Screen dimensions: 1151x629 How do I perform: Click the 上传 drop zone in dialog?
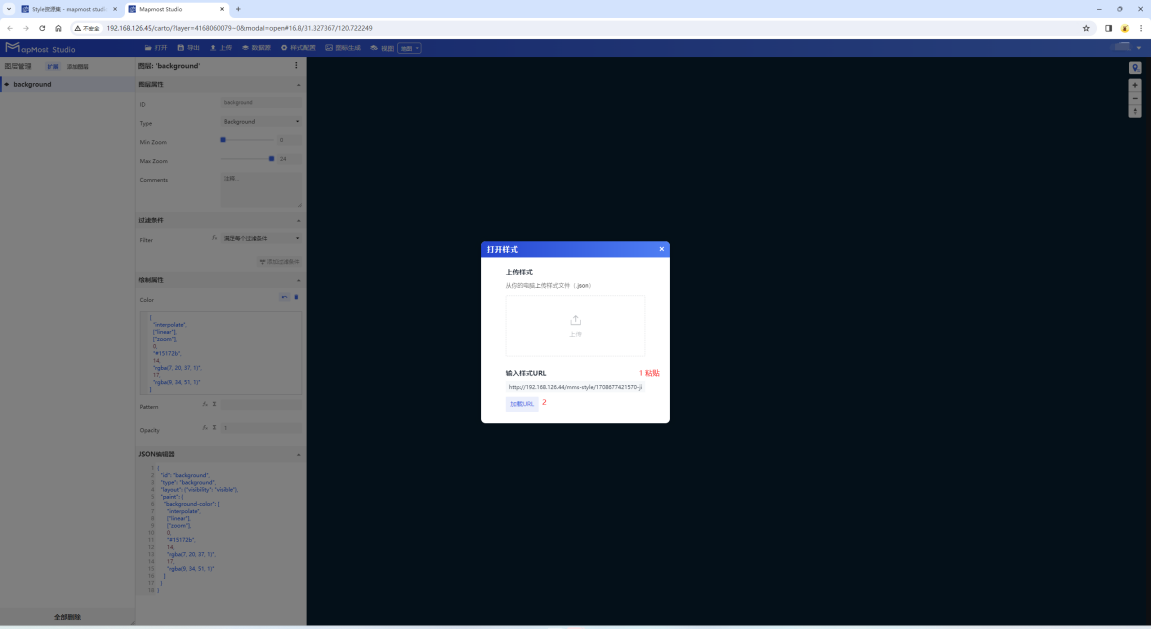tap(576, 326)
